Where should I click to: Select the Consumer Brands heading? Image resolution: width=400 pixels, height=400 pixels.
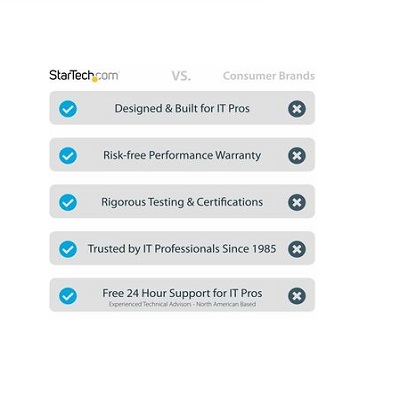pyautogui.click(x=269, y=76)
